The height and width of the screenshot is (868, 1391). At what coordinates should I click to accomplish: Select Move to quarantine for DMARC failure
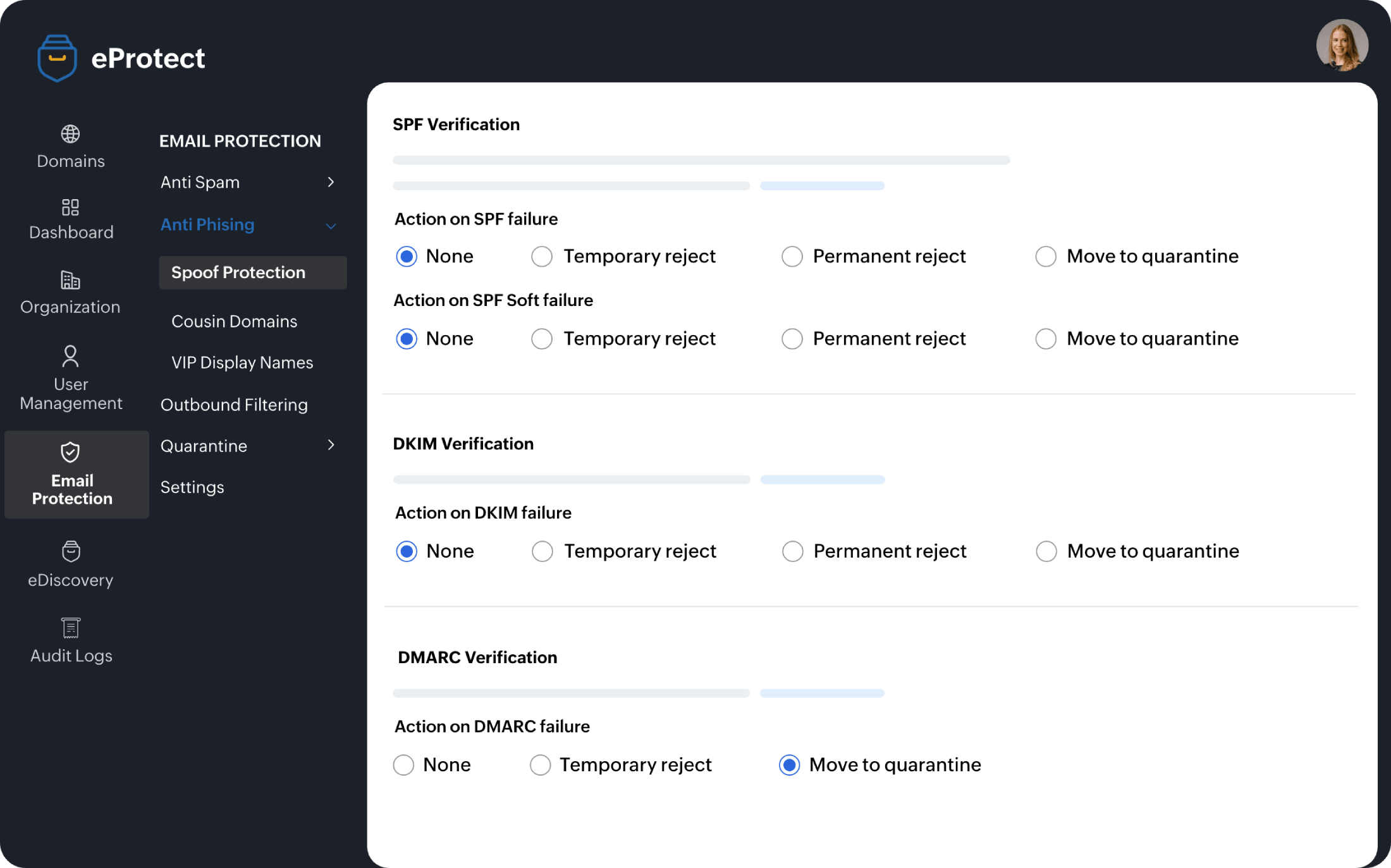(x=789, y=765)
